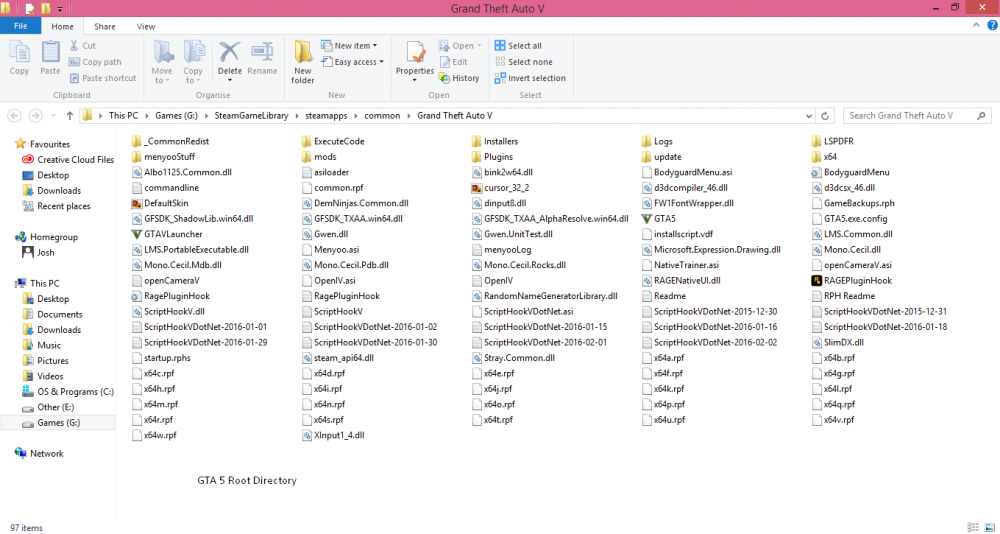Click the Back navigation arrow
1000x534 pixels.
click(15, 115)
